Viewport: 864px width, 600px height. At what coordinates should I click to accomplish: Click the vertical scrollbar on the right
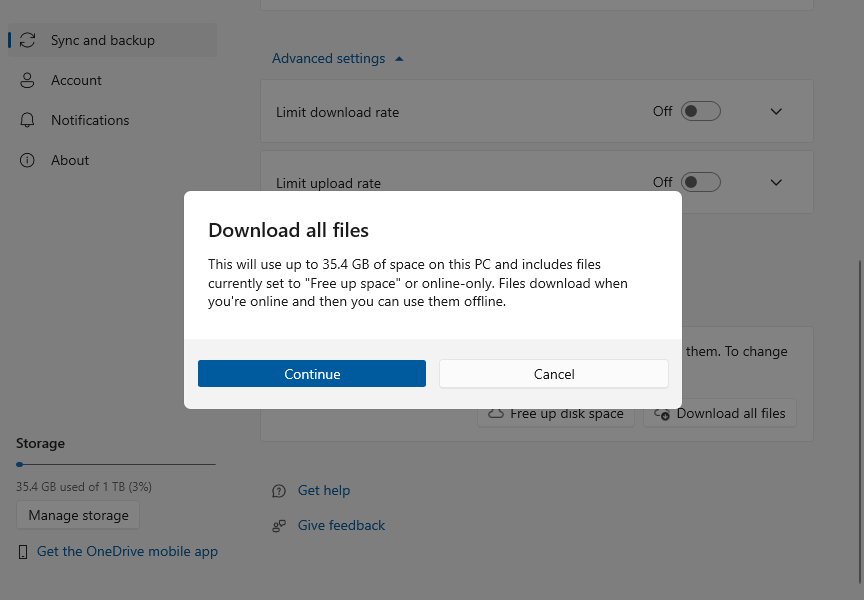click(x=860, y=421)
